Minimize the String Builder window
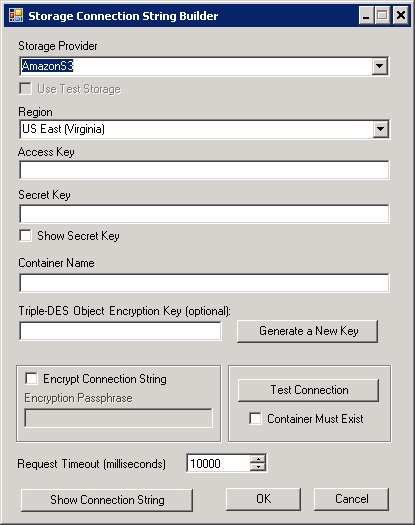415x525 pixels. click(366, 16)
